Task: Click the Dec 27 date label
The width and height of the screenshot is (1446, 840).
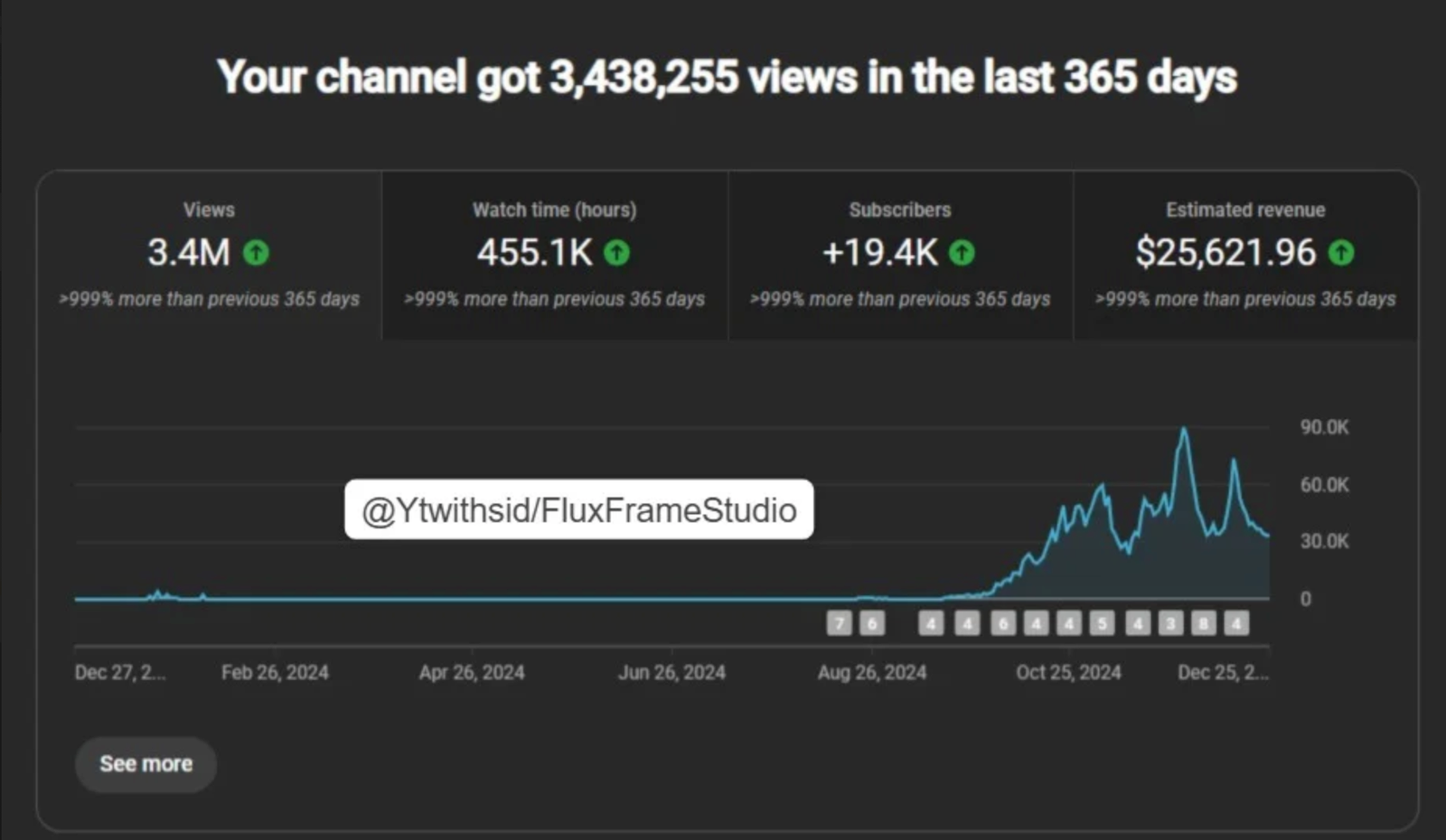Action: [x=119, y=672]
